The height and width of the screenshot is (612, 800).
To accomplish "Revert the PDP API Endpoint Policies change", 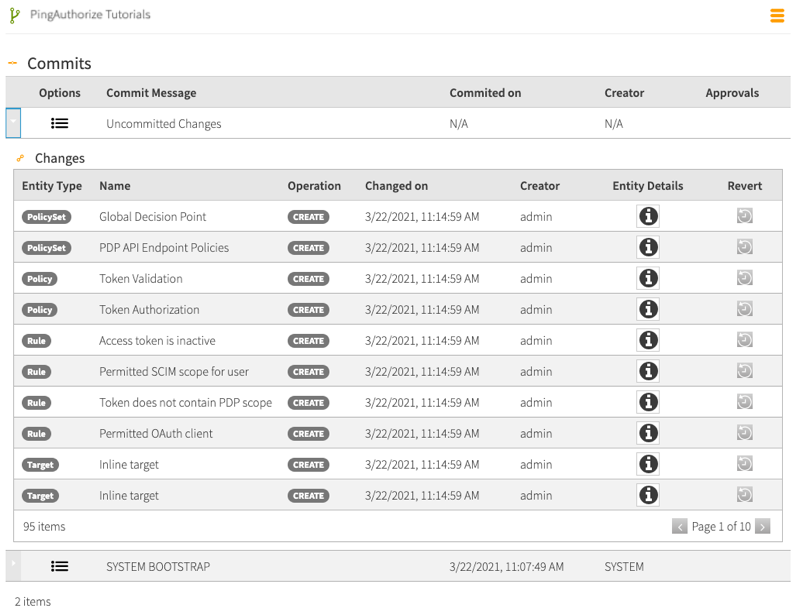I will click(744, 247).
